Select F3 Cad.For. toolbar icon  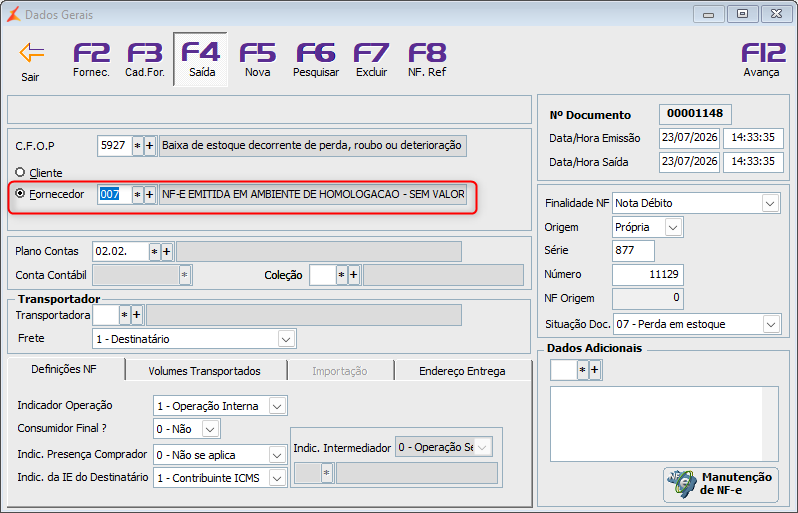tap(145, 60)
